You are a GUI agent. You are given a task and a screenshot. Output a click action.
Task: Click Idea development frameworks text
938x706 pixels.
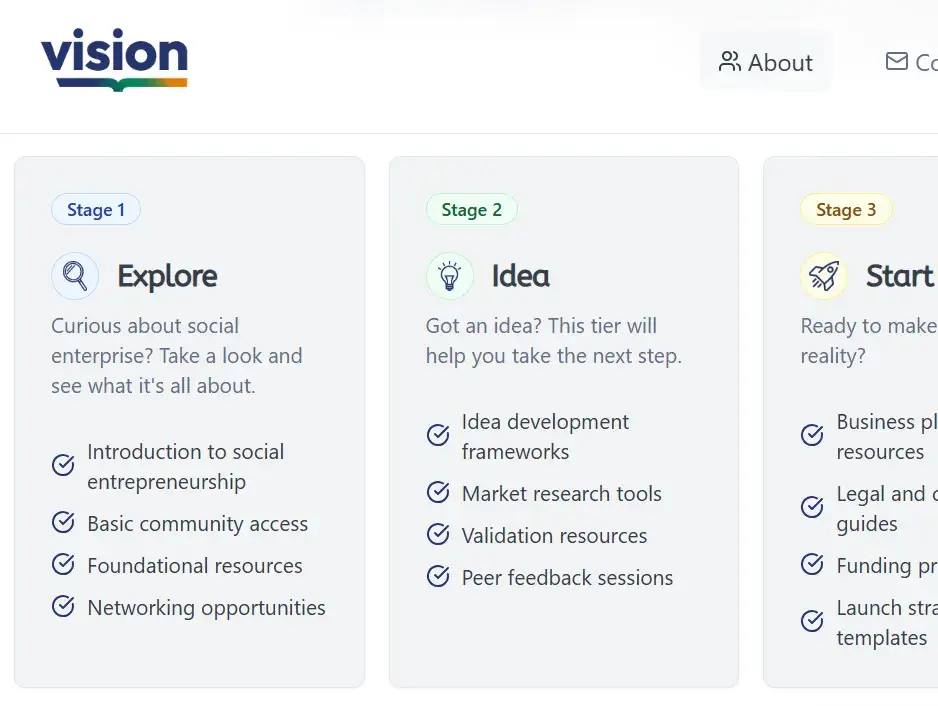pyautogui.click(x=545, y=436)
